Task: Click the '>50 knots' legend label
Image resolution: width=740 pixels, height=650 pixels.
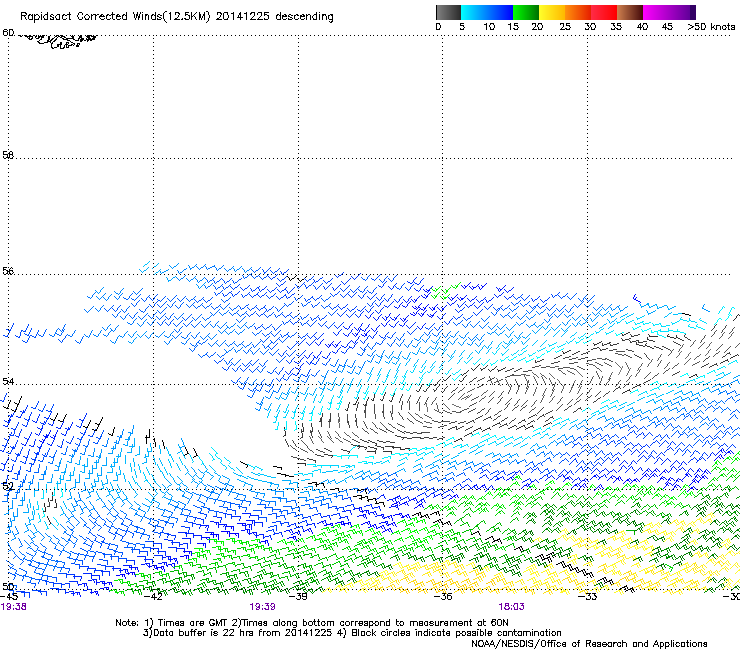Action: (x=711, y=27)
